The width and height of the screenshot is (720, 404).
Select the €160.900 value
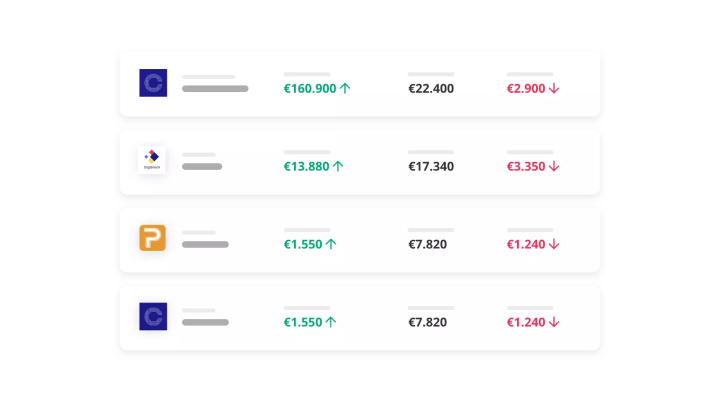click(310, 89)
